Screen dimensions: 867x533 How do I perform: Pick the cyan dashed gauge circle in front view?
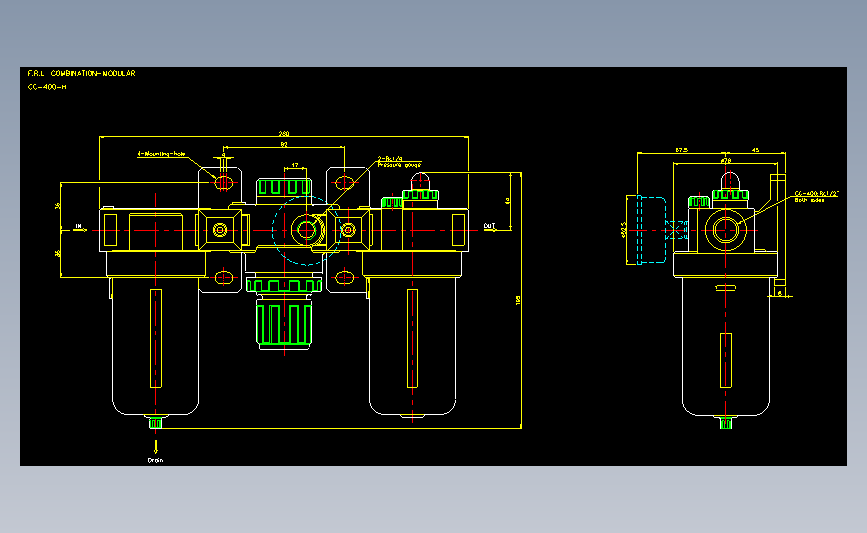306,231
